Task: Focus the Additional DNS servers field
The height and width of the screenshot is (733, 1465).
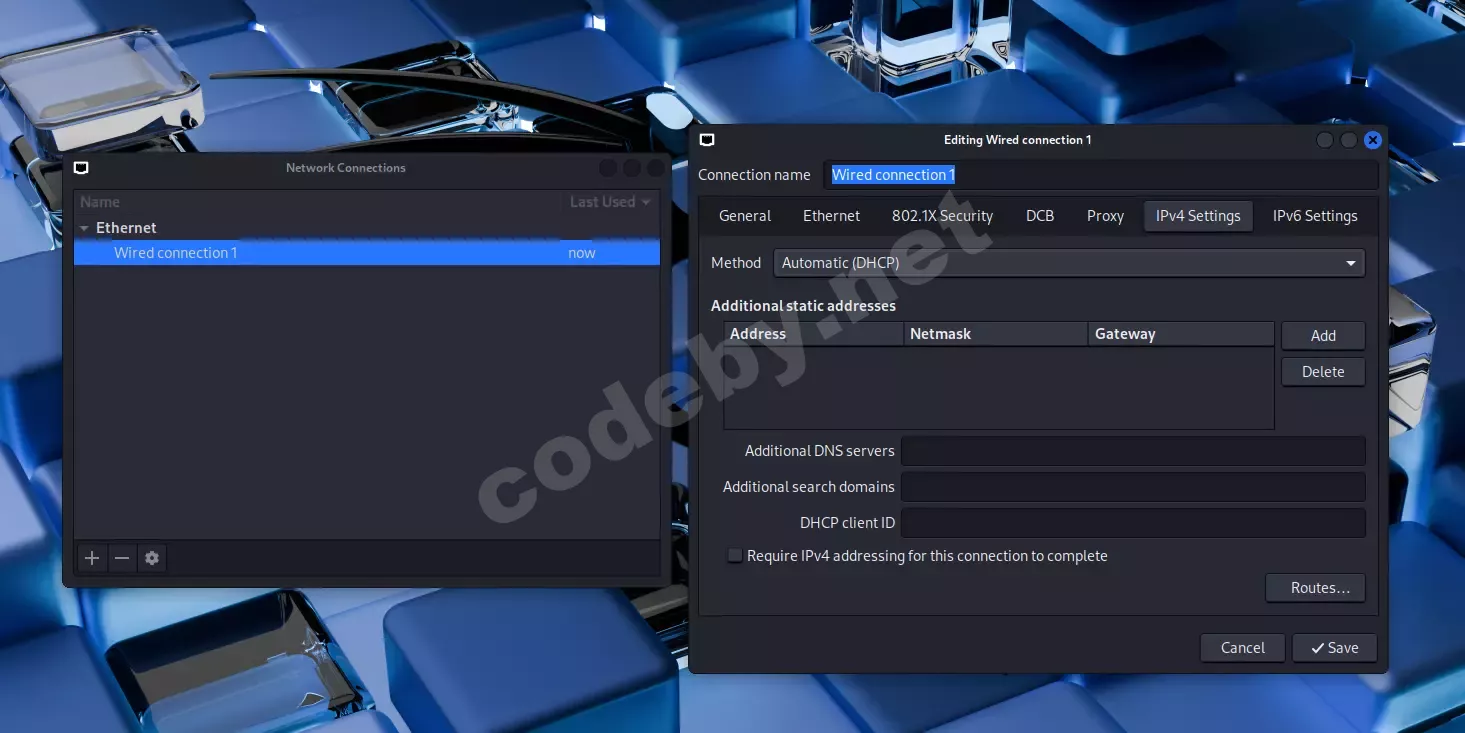Action: click(x=1133, y=451)
